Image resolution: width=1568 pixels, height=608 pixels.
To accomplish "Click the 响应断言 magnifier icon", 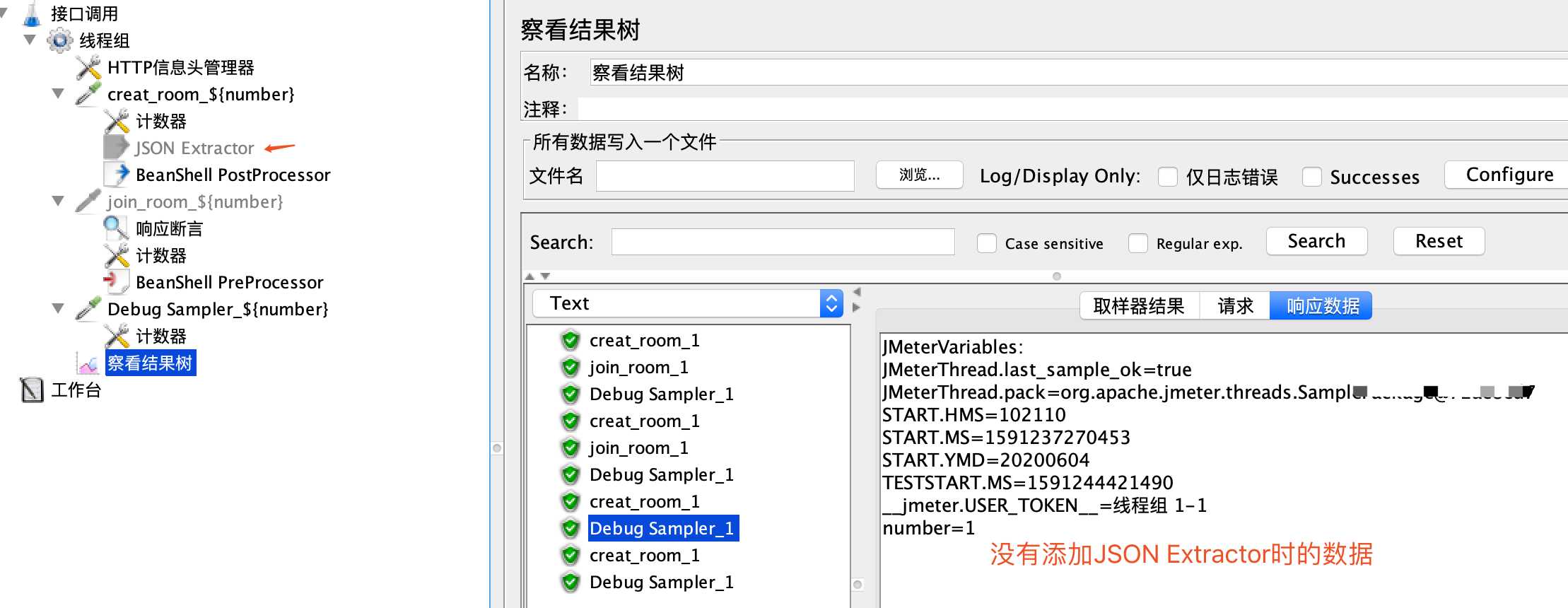I will (117, 228).
